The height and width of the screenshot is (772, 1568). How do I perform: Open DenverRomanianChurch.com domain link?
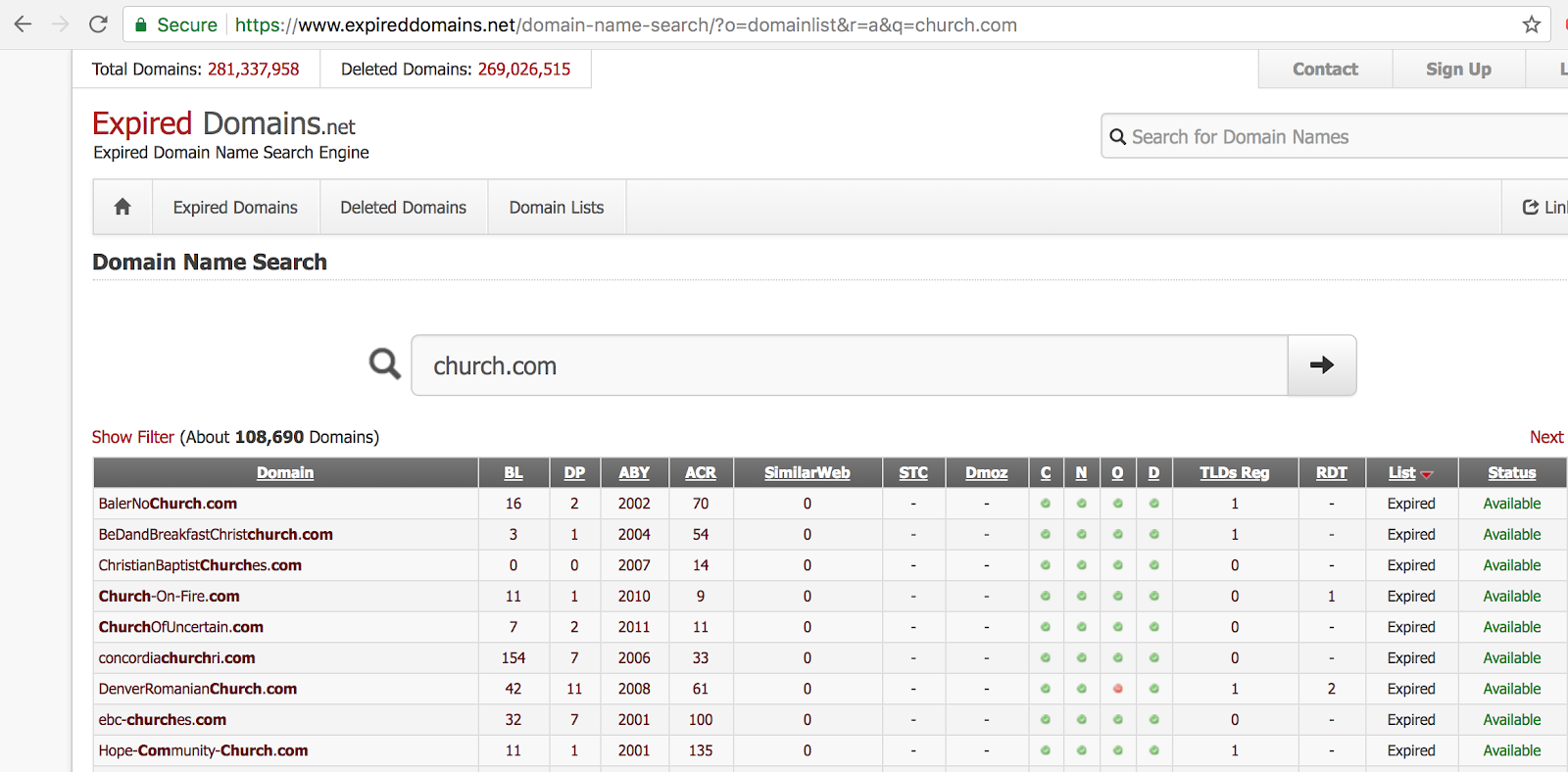[x=197, y=689]
